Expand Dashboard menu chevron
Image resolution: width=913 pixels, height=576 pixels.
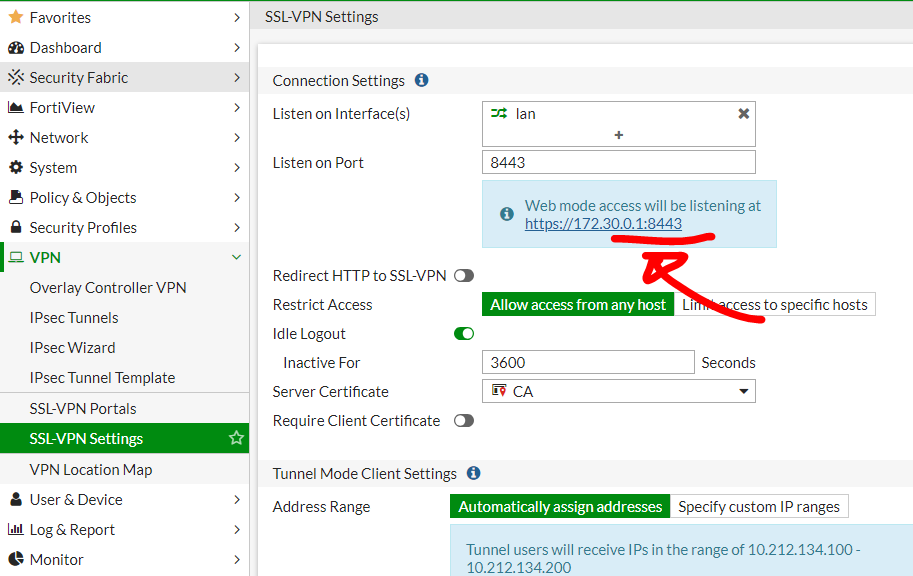pyautogui.click(x=236, y=48)
